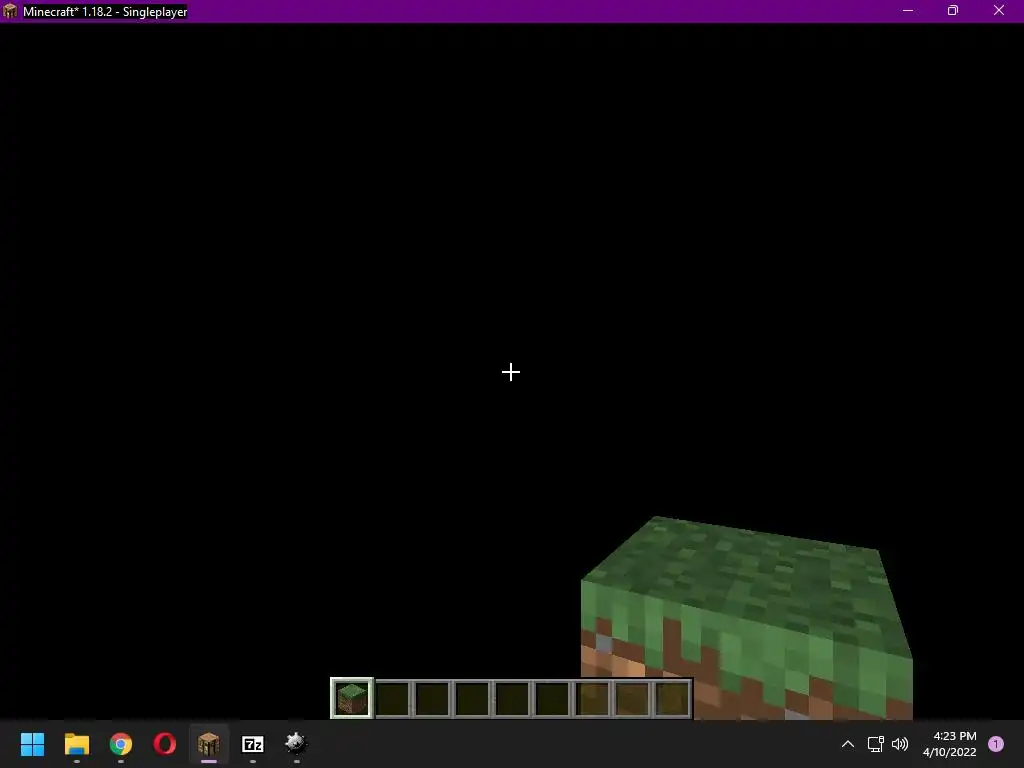Open the volume control in the tray
This screenshot has width=1024, height=768.
coord(900,744)
